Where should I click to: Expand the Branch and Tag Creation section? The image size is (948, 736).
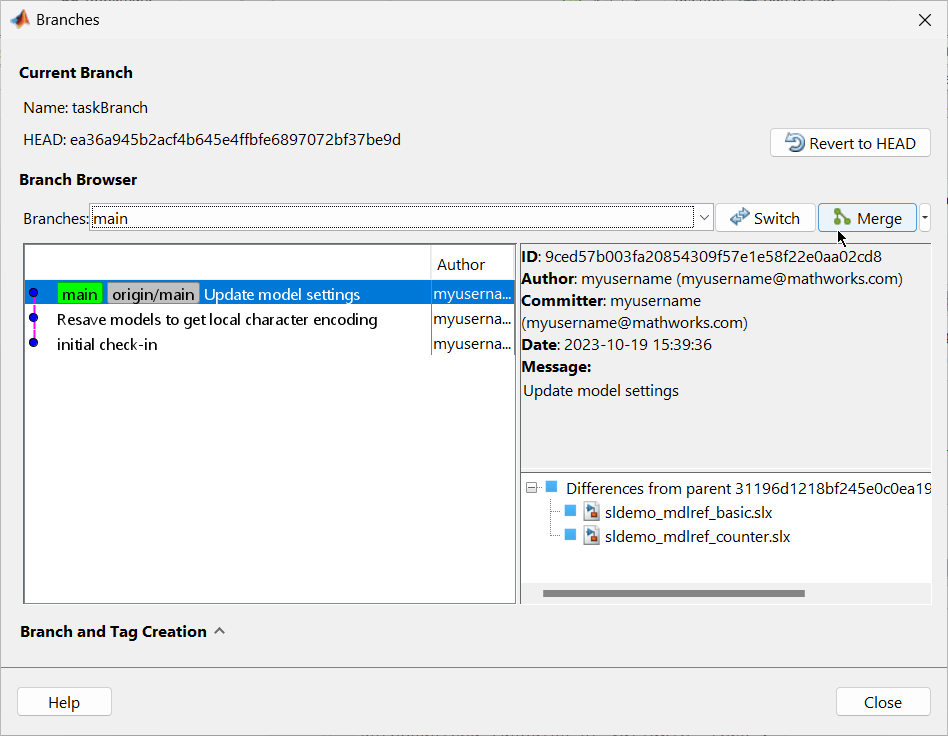point(219,632)
